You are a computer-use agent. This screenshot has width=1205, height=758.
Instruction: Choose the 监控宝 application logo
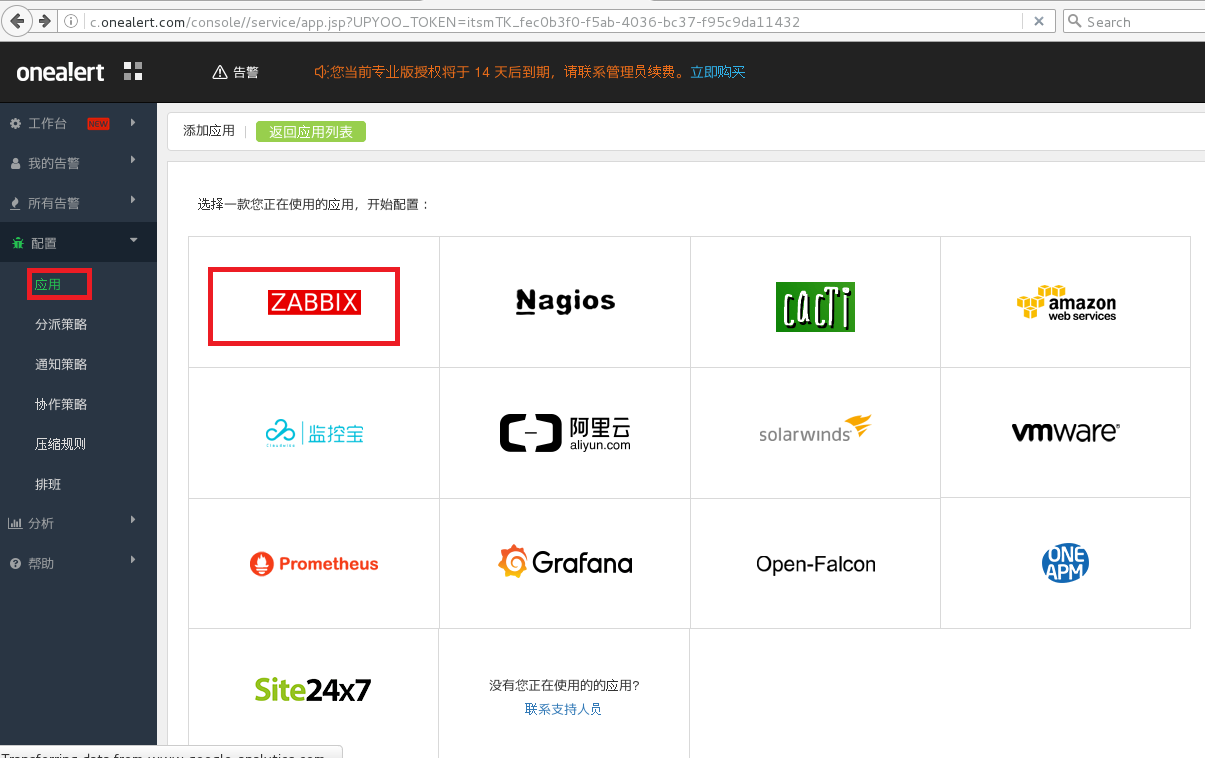tap(314, 433)
